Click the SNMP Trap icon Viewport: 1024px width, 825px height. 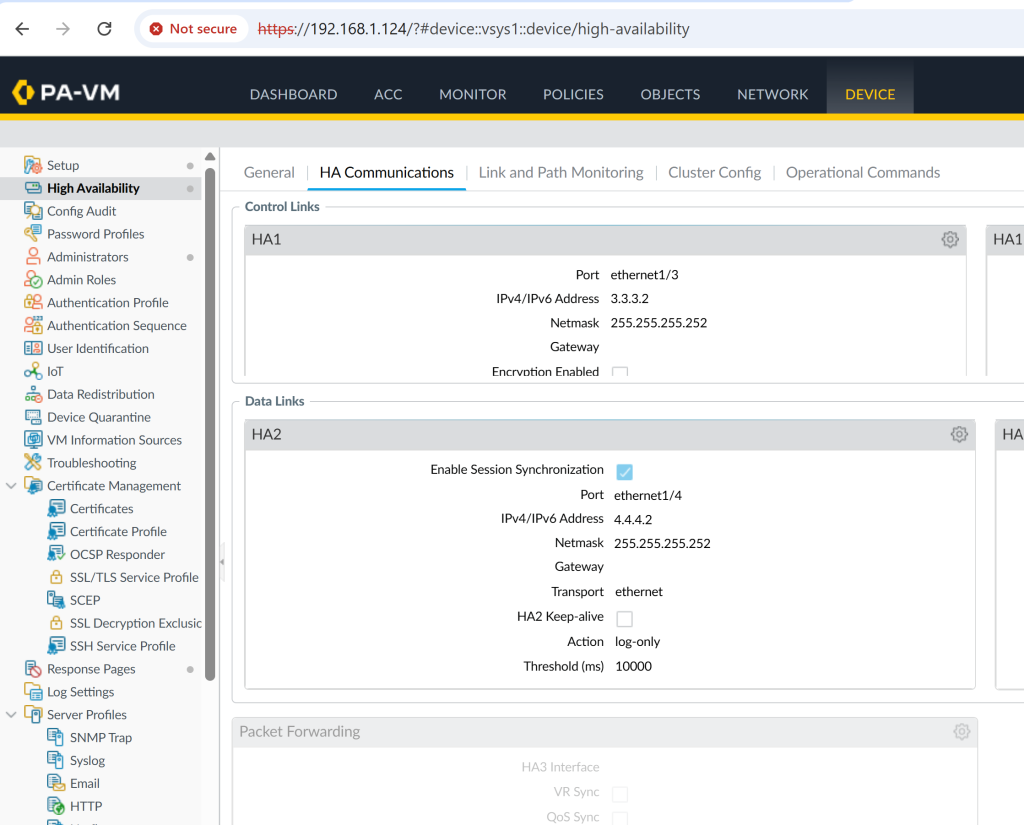(56, 737)
